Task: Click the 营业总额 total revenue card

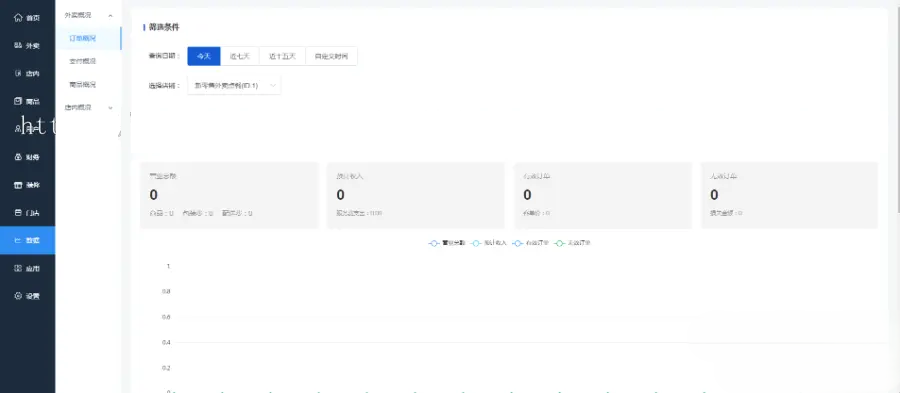Action: point(229,195)
